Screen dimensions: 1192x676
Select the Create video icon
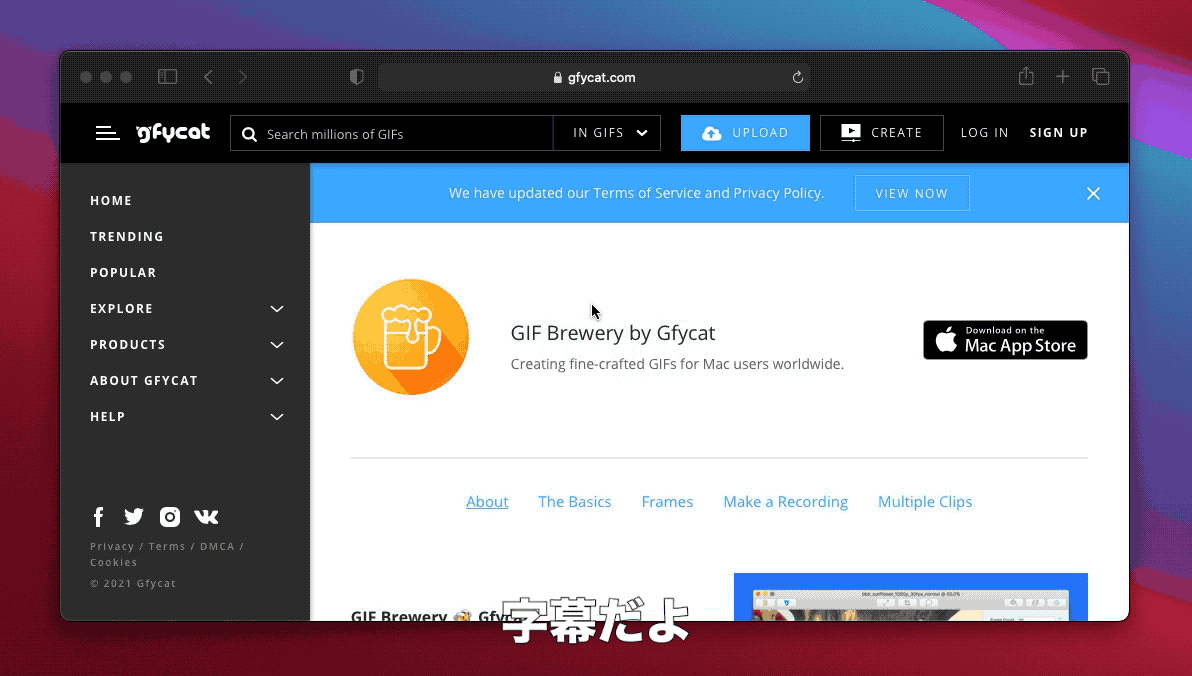point(851,132)
